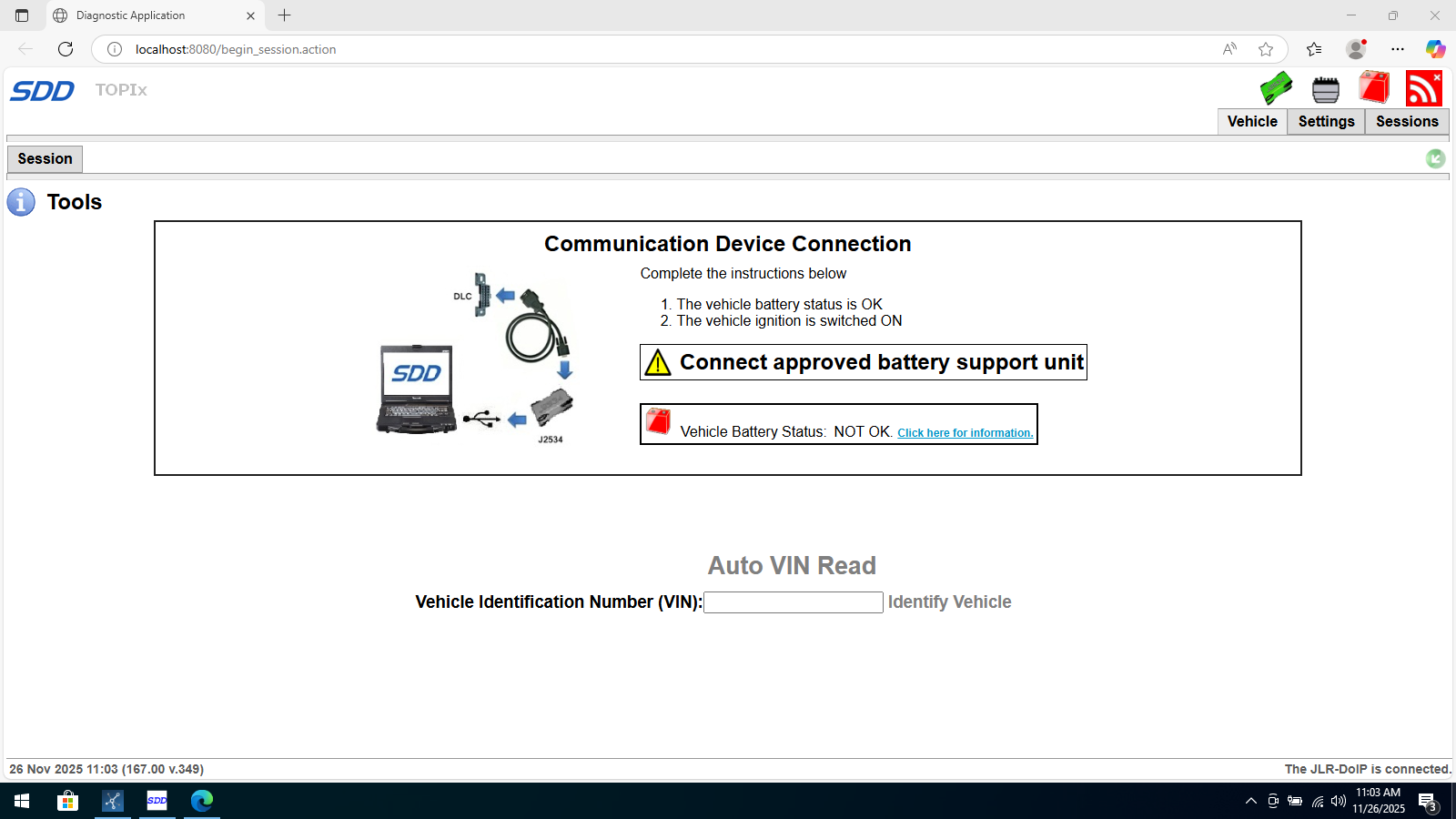
Task: Click the TOPIx link in header
Action: tap(121, 90)
